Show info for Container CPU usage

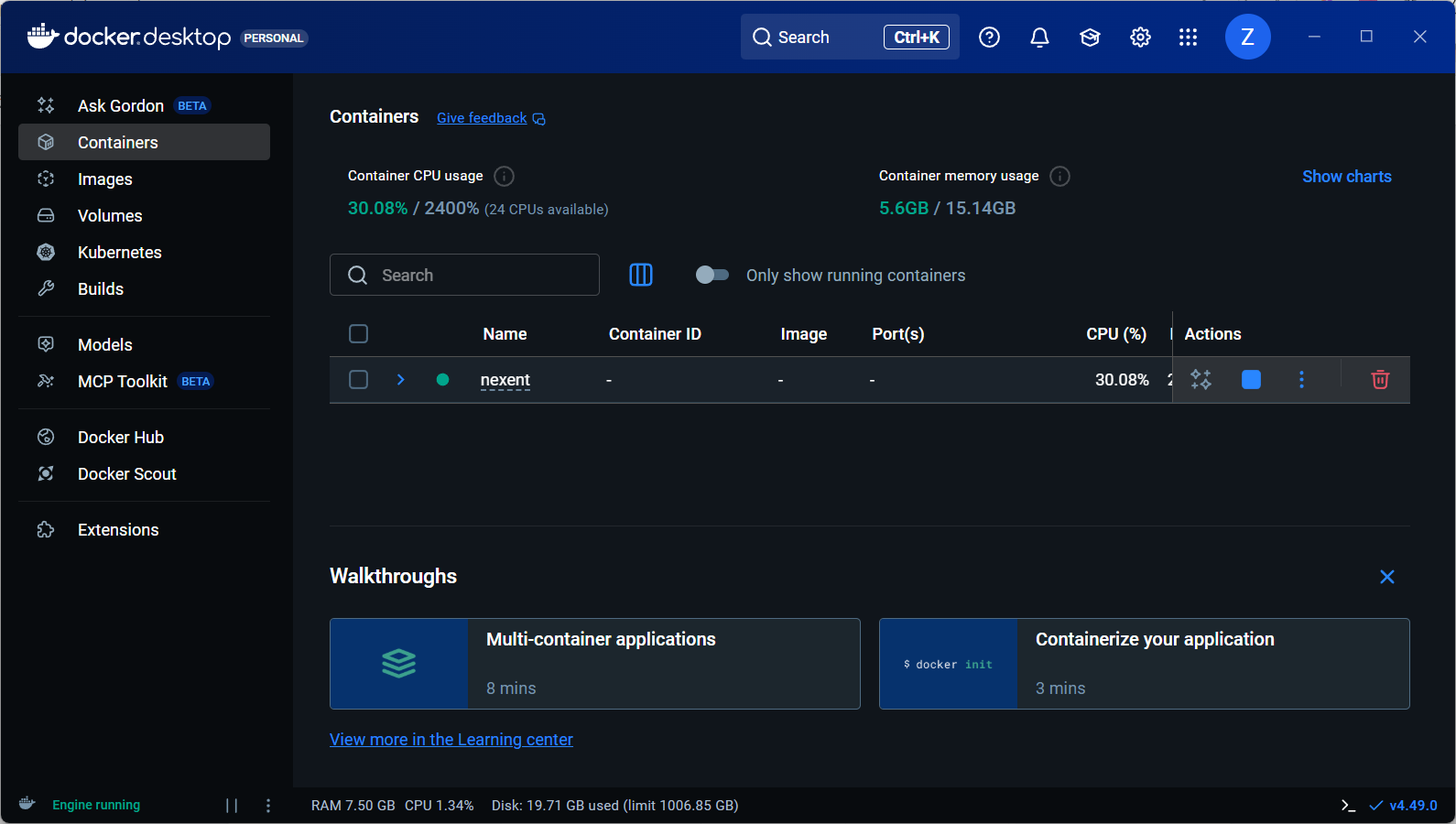click(504, 176)
